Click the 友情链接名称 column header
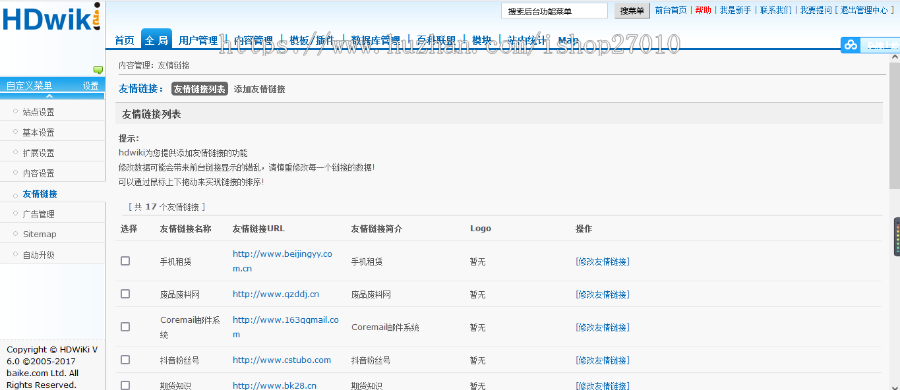The image size is (900, 390). click(x=185, y=229)
